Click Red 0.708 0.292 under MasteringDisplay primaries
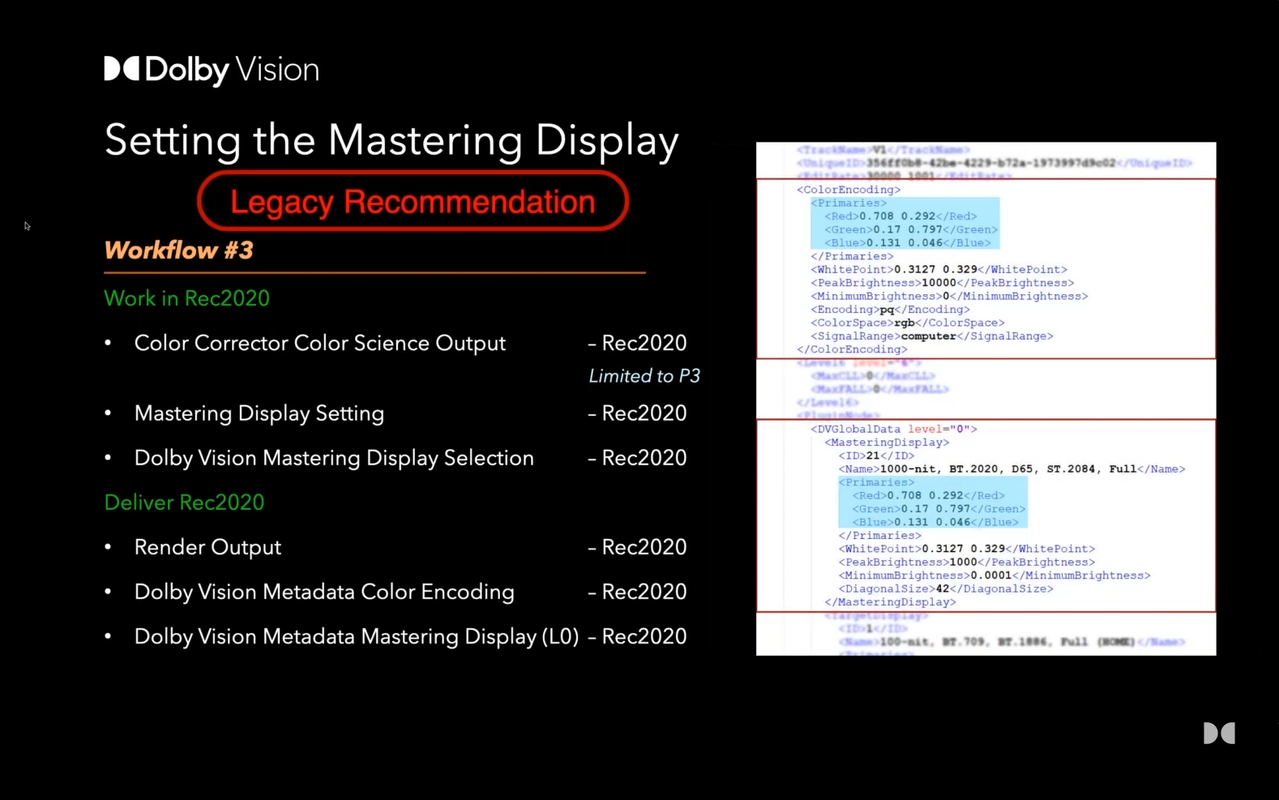This screenshot has width=1279, height=800. (x=928, y=495)
